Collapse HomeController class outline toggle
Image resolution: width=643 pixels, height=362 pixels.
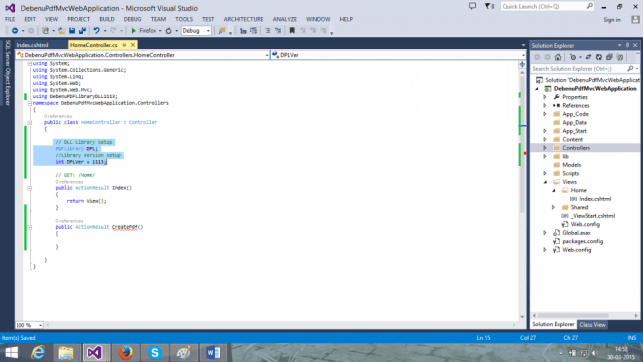point(30,122)
